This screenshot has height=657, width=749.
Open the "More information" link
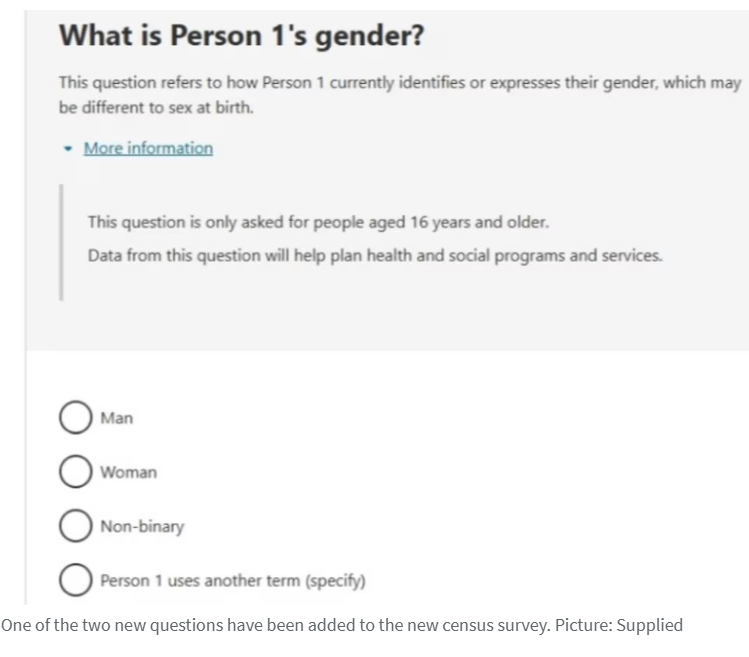148,148
